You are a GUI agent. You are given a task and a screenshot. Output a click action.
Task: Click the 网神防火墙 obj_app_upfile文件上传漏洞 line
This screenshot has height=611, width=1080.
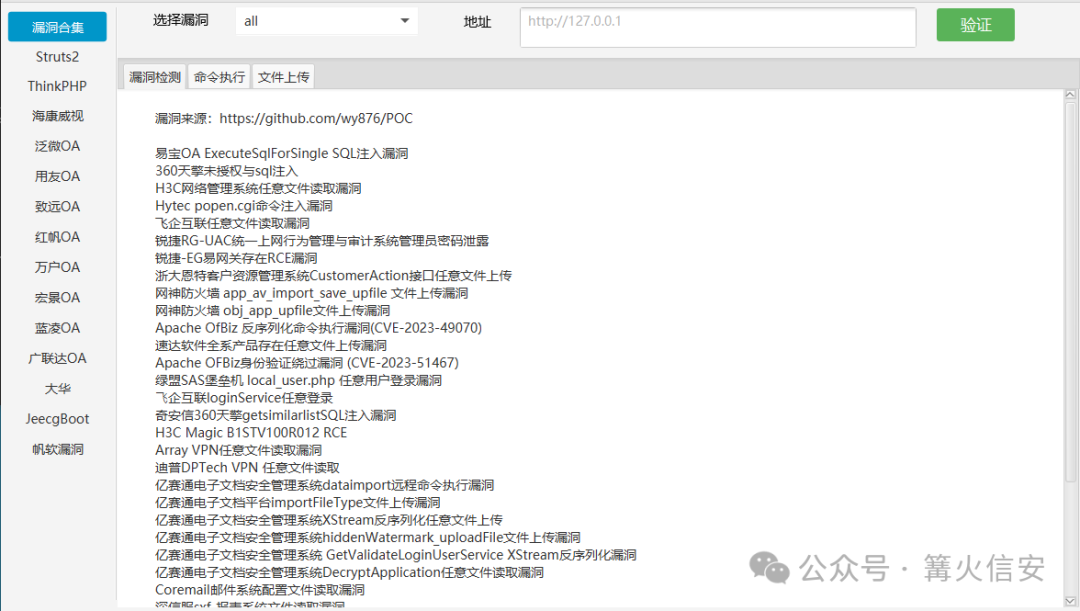pyautogui.click(x=273, y=310)
